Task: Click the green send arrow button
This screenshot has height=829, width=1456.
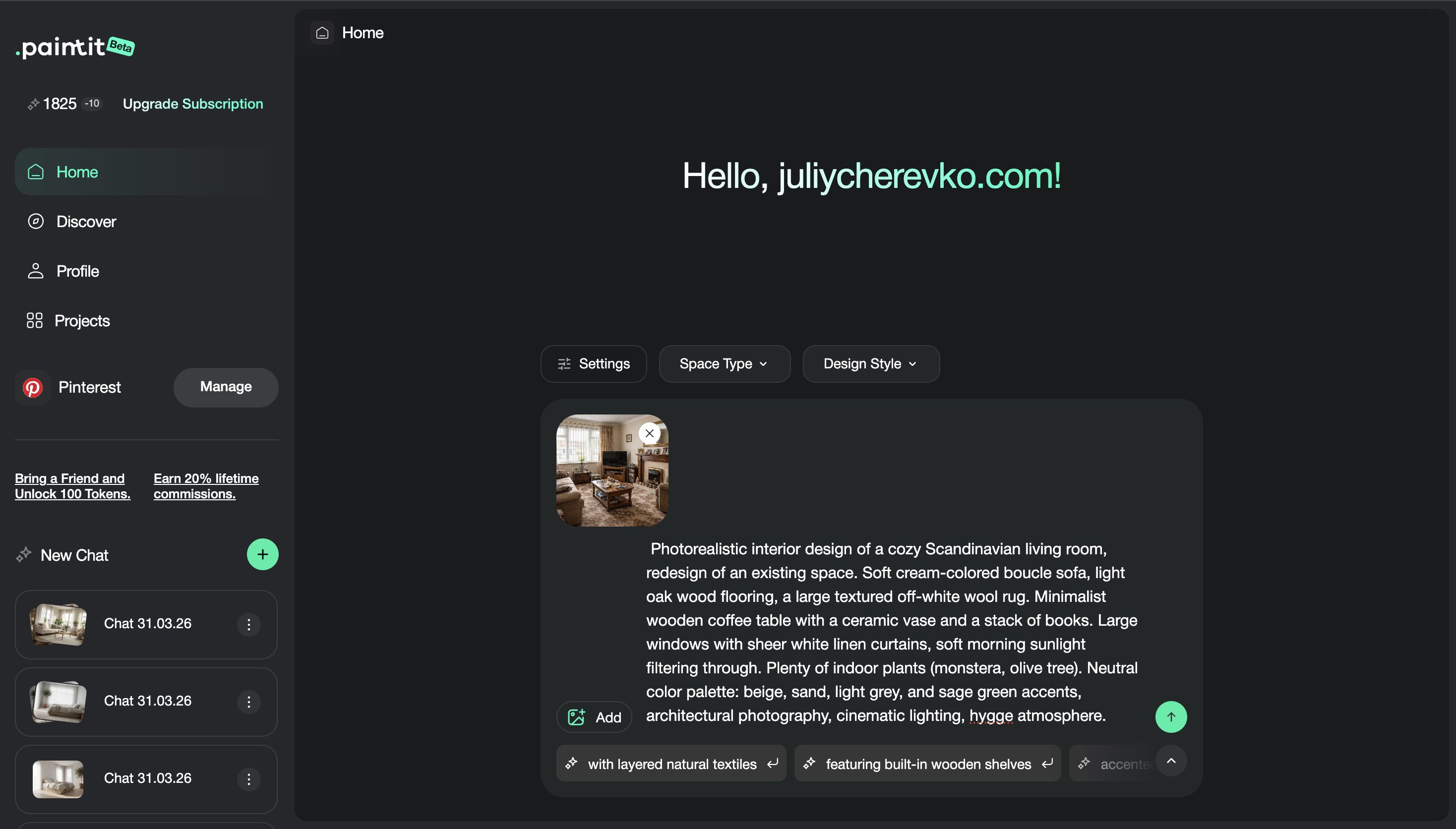Action: [1170, 717]
